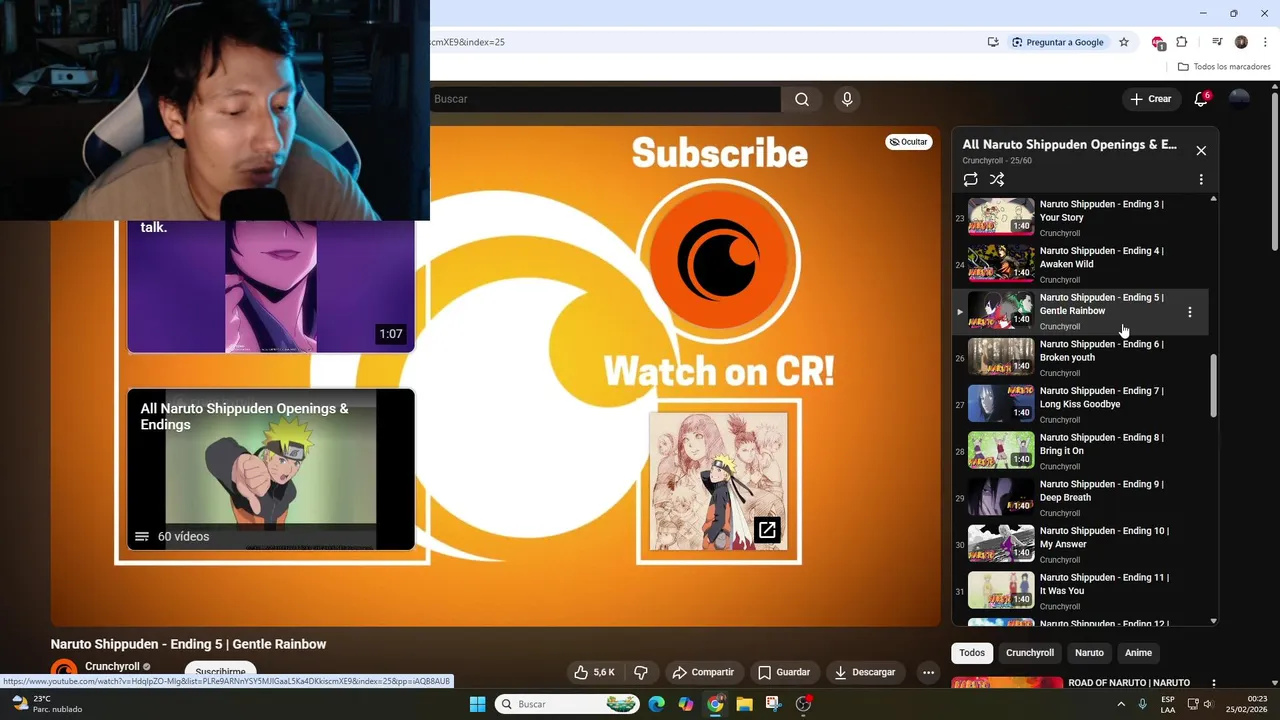
Task: Show hidden system tray icons chevron
Action: (1121, 704)
